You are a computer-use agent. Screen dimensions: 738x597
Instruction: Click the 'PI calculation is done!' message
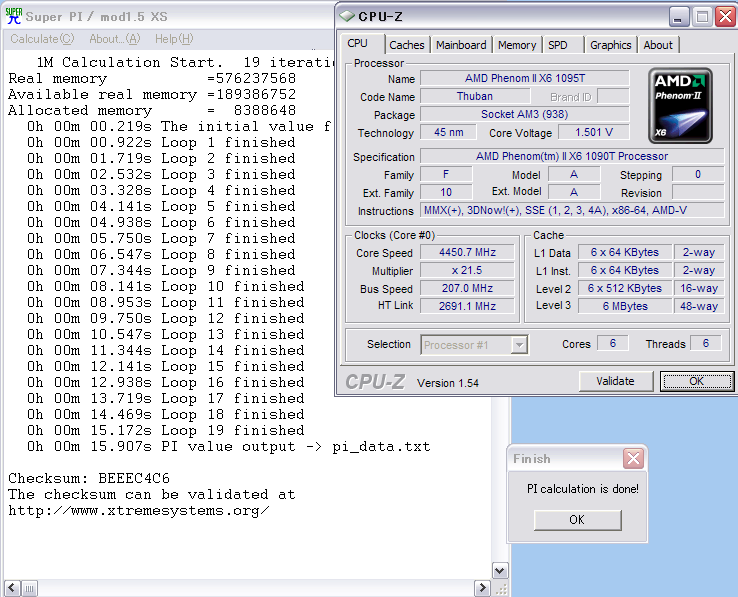click(x=583, y=489)
